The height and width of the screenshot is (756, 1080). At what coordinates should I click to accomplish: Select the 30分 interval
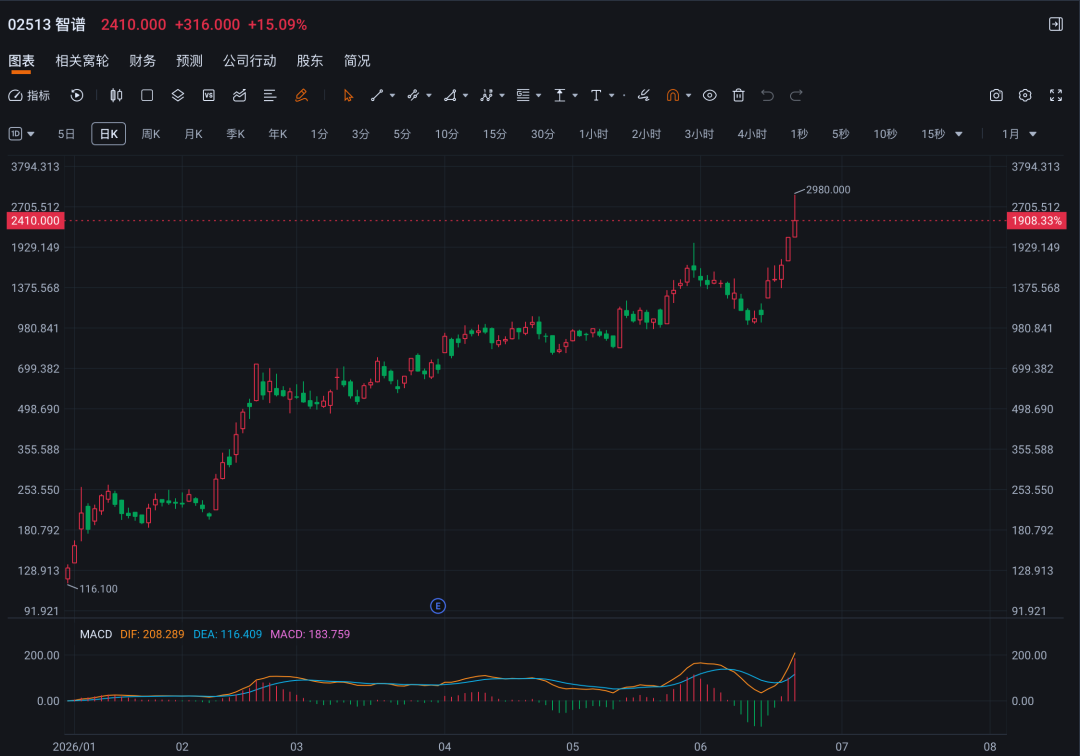pyautogui.click(x=543, y=134)
